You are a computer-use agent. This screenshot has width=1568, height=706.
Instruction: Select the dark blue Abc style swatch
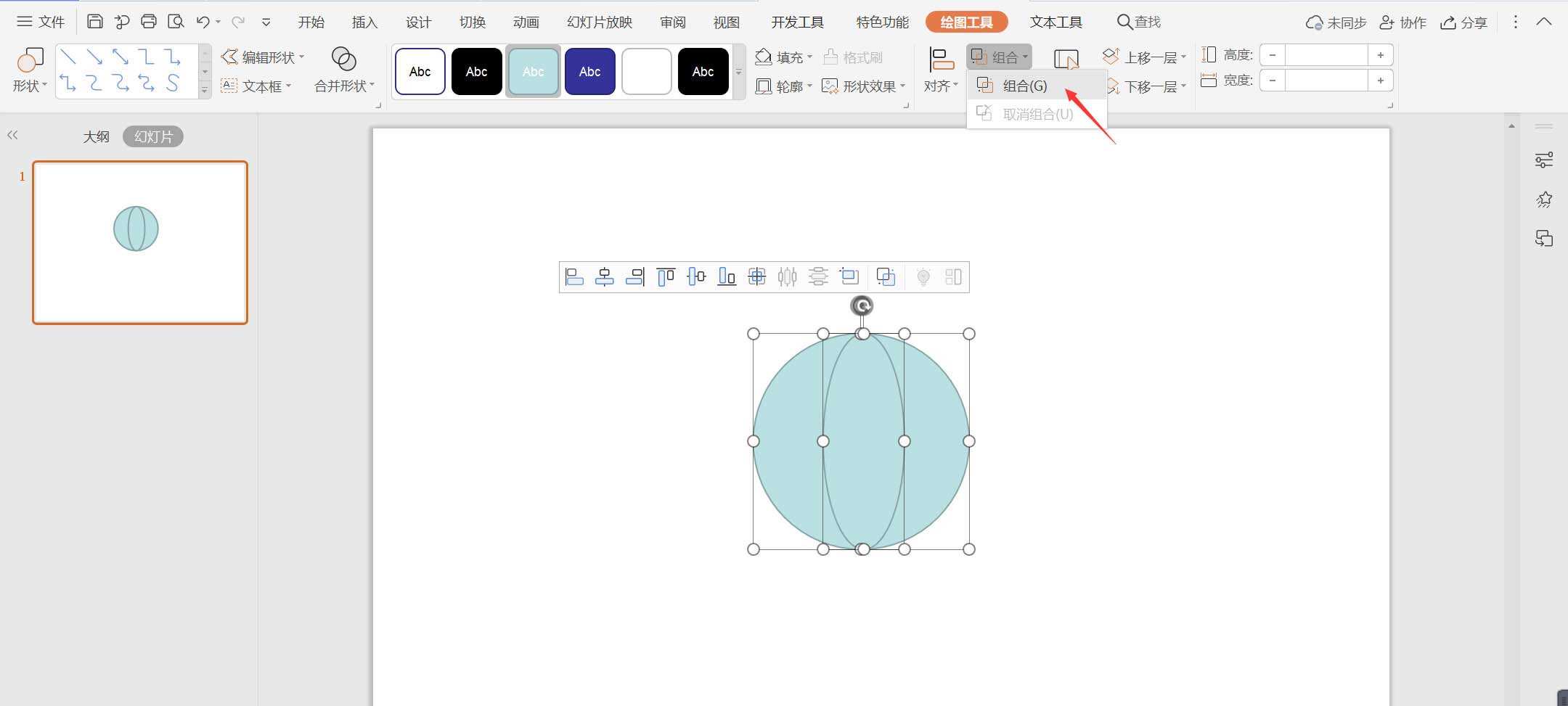coord(589,71)
